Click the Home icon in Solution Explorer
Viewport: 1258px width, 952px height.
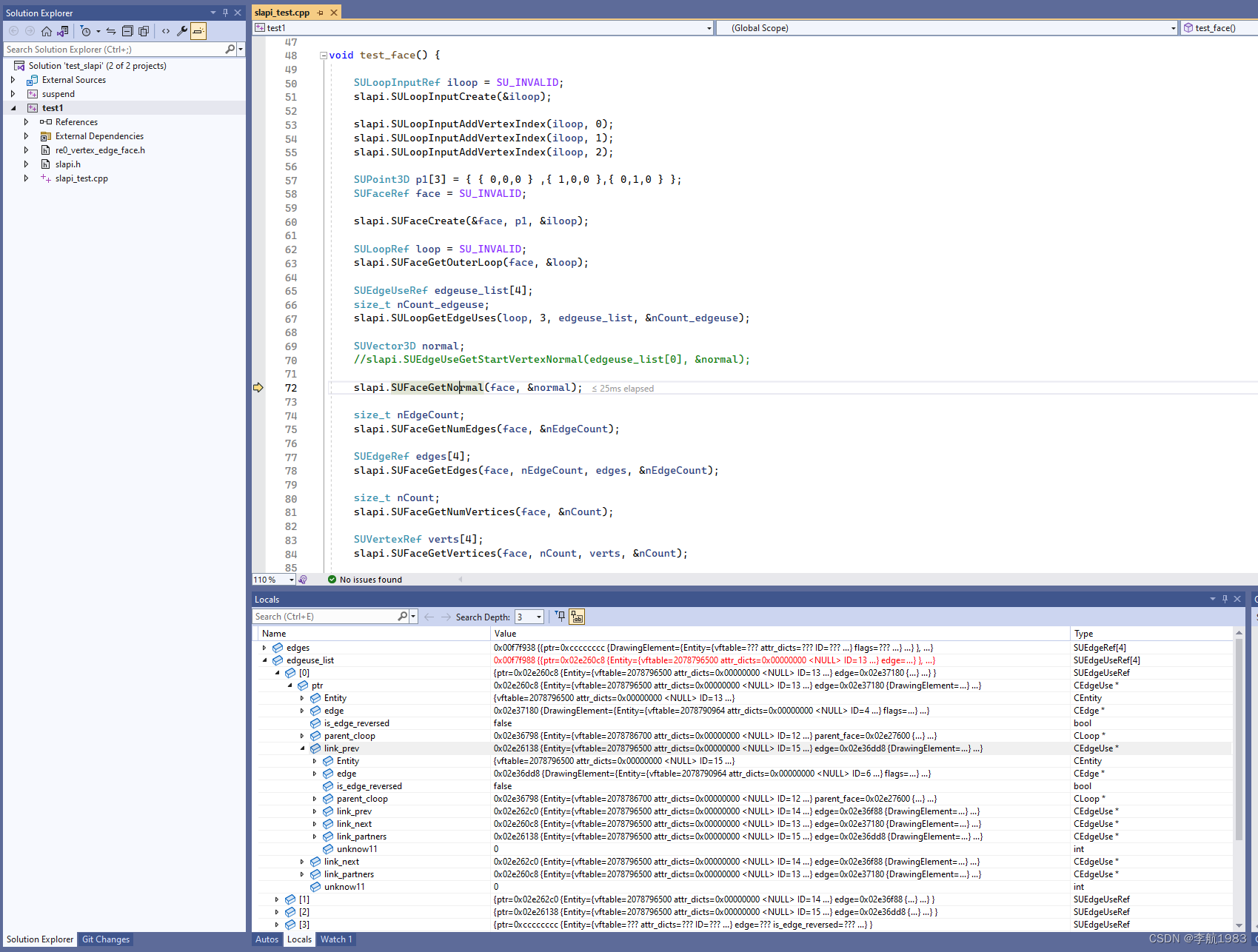coord(47,31)
